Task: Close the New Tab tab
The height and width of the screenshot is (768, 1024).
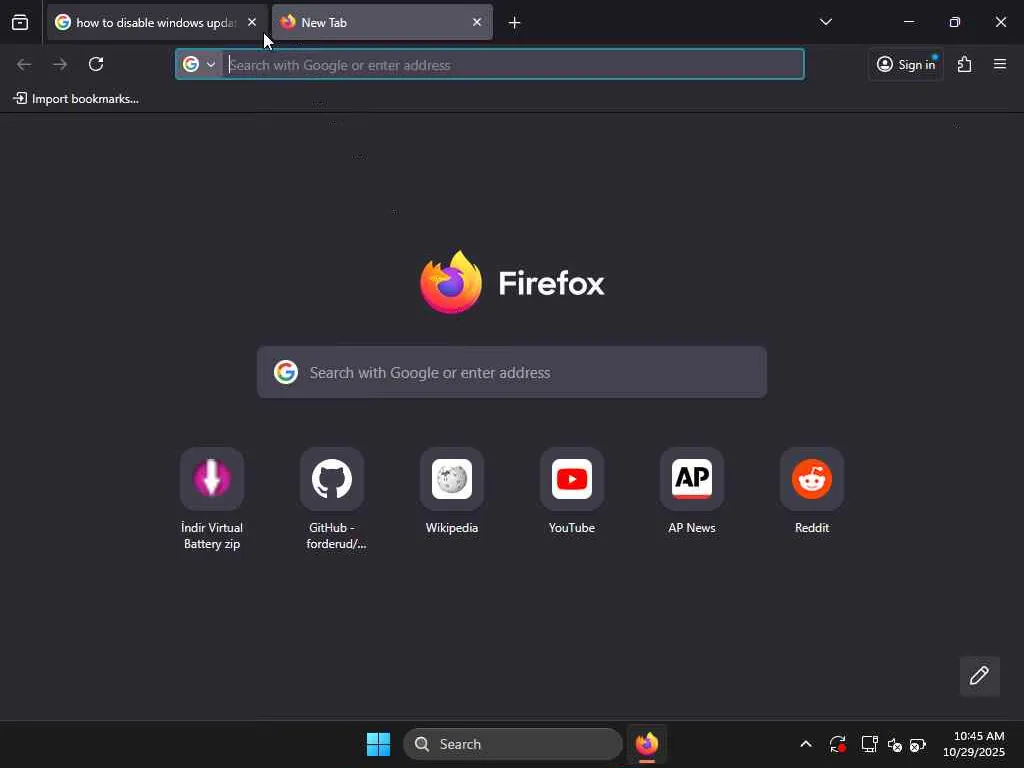Action: pos(477,22)
